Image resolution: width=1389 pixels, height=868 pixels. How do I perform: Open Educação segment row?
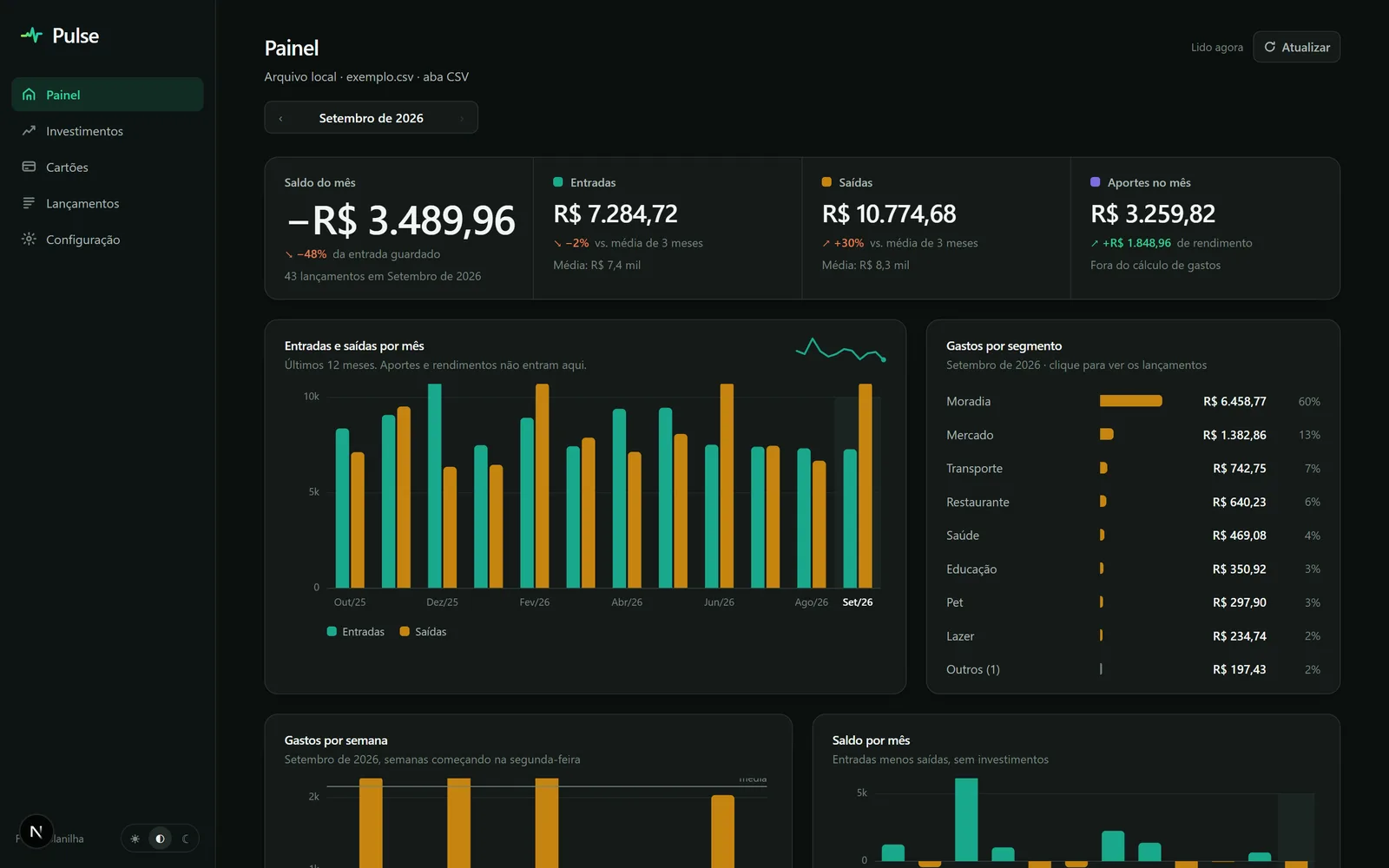tap(1133, 569)
